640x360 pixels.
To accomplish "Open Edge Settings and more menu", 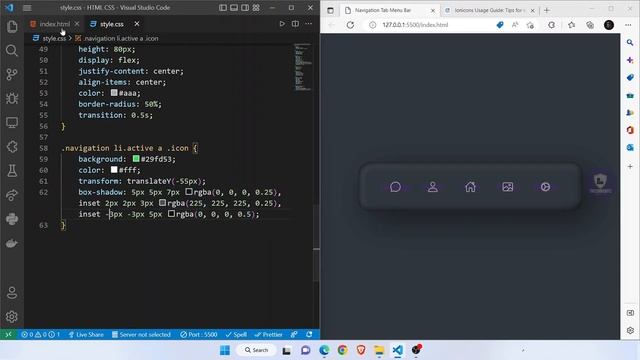I will click(628, 25).
